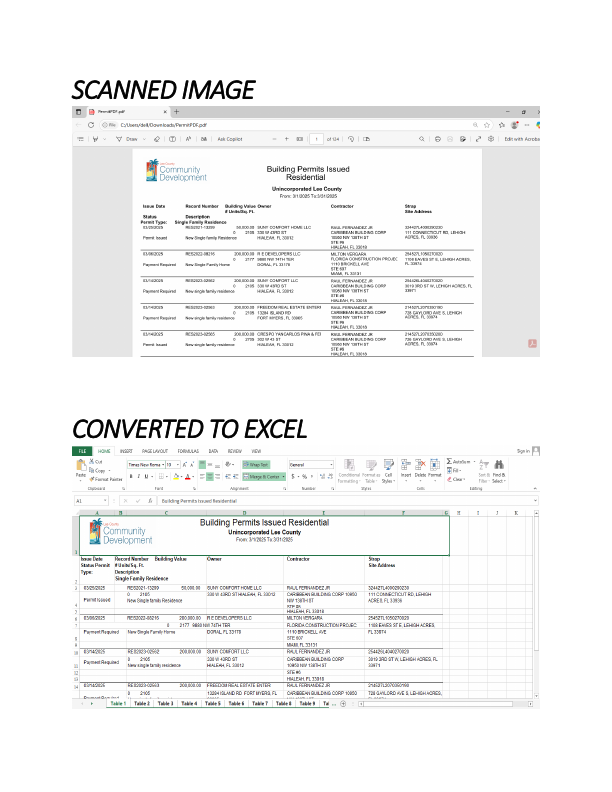Rotate the PDF page
Screen dimensions: 612x792
click(351, 139)
